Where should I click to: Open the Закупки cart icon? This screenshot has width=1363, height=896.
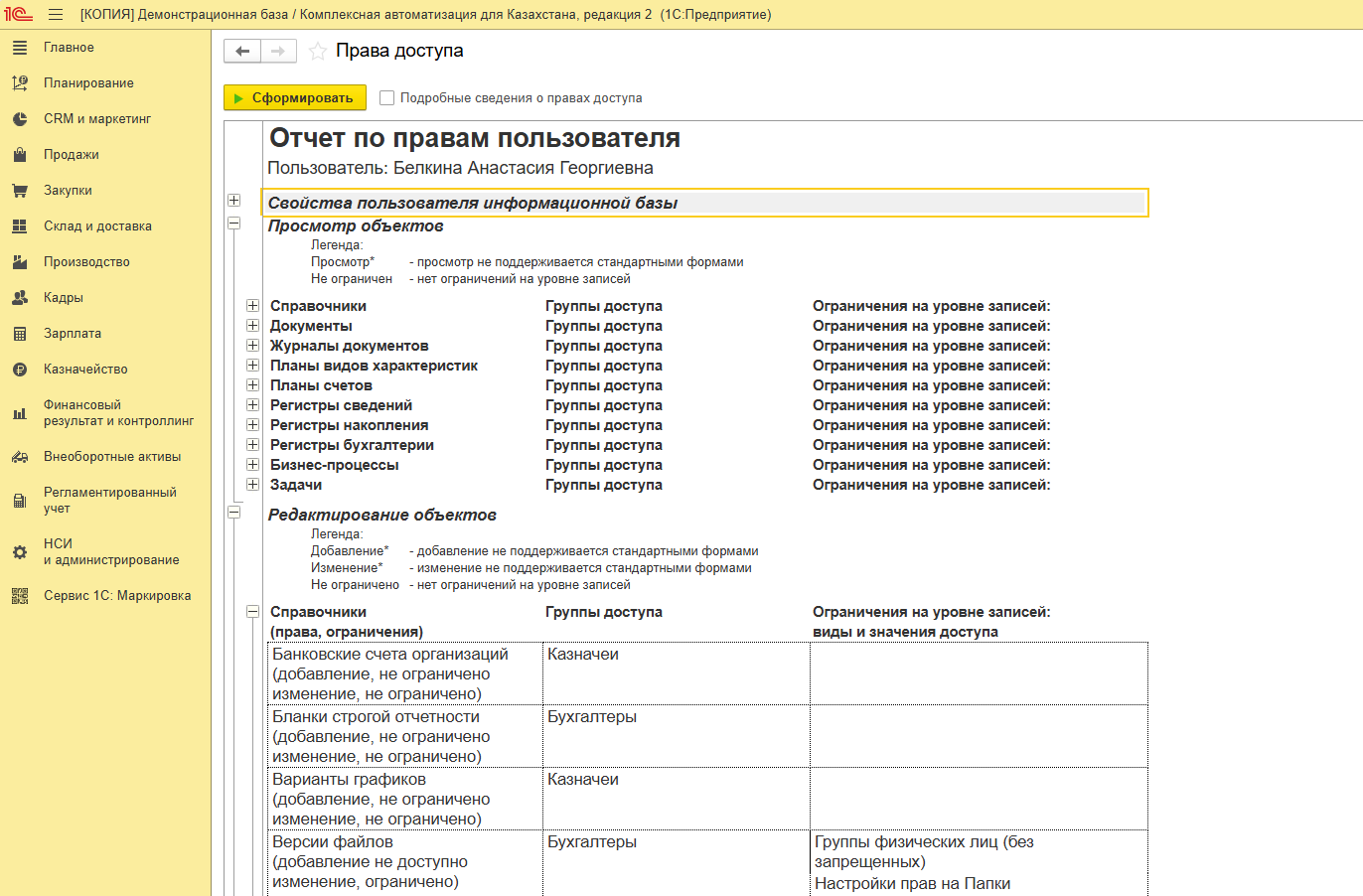pyautogui.click(x=20, y=191)
